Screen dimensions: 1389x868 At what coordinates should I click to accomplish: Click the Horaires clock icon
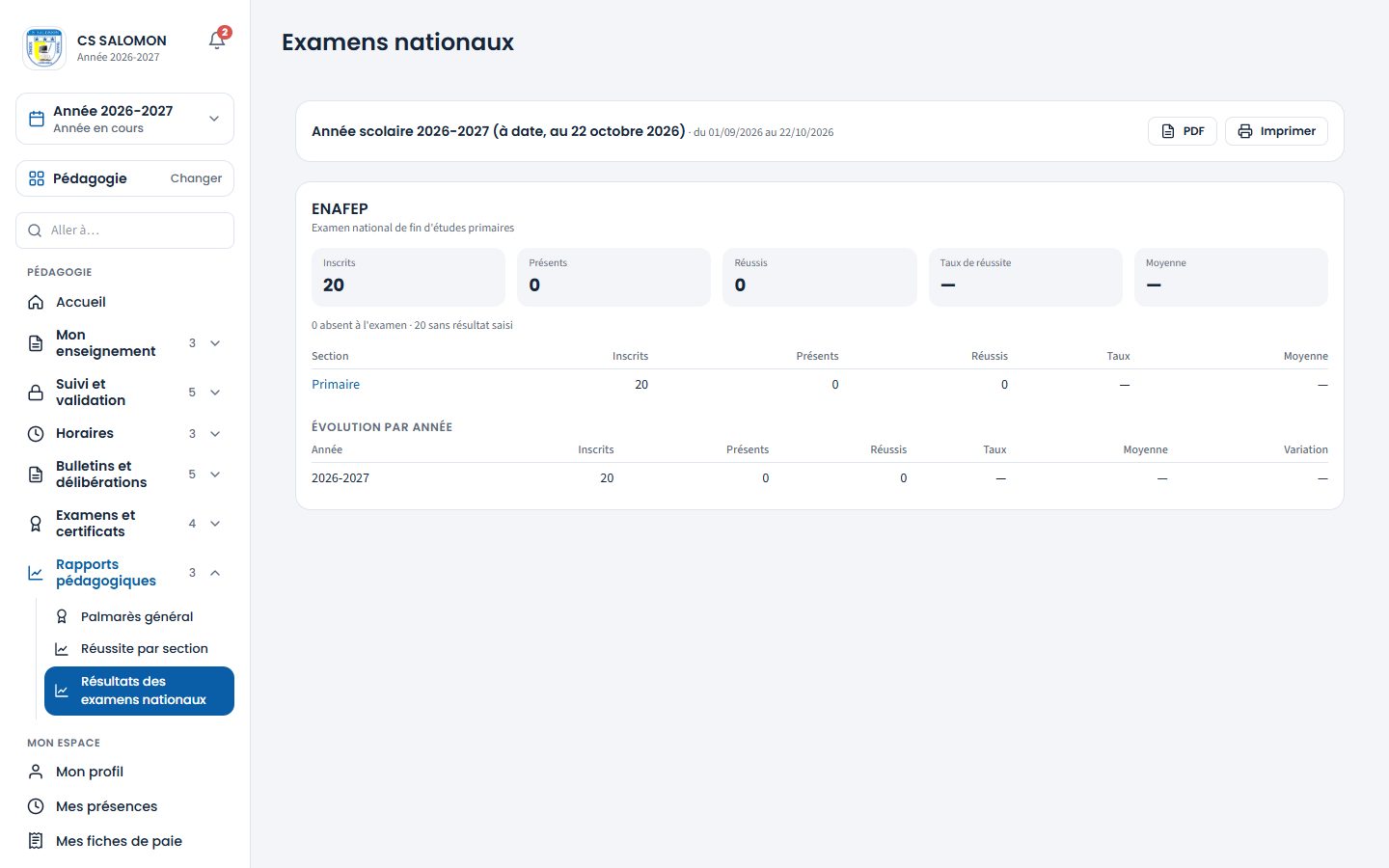point(36,434)
